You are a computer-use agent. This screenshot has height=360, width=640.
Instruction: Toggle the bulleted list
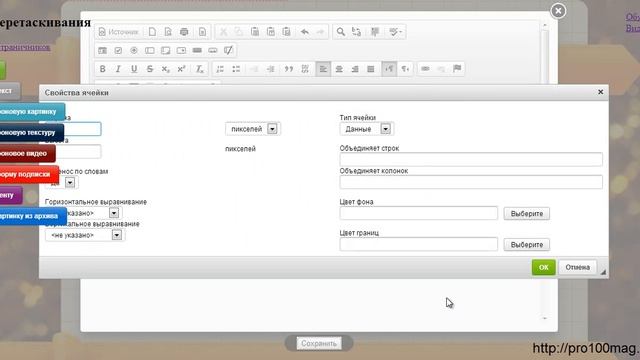click(x=236, y=69)
